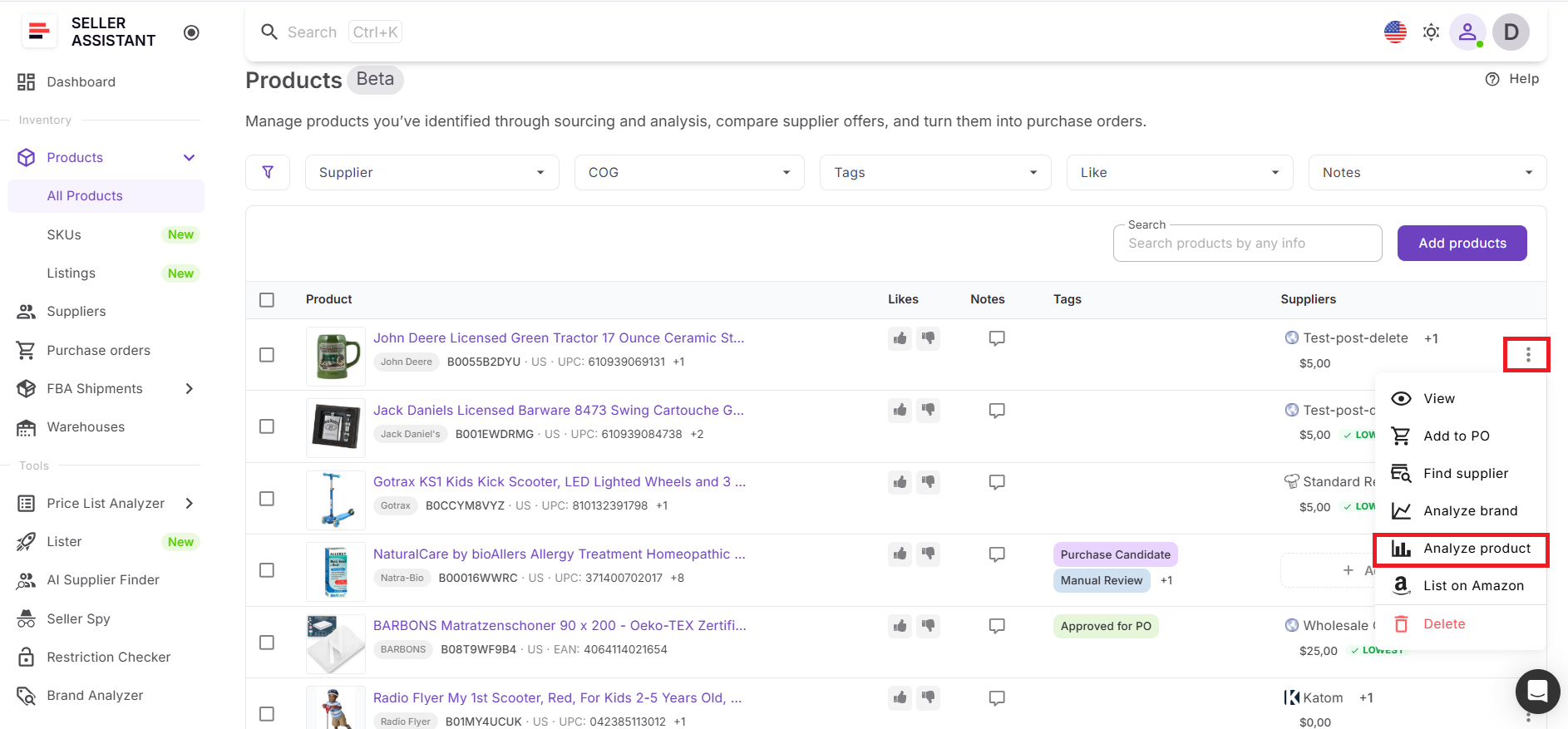Choose Find supplier from menu
This screenshot has height=729, width=1568.
1460,473
